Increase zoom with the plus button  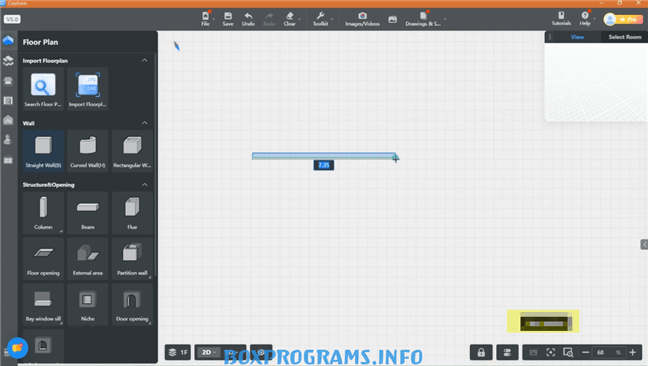(x=632, y=352)
